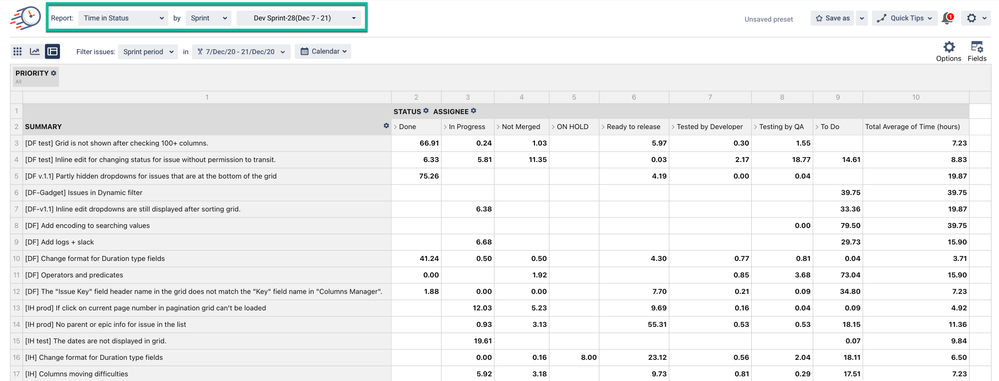This screenshot has width=999, height=381.
Task: Open the Sprint period filter dropdown
Action: tap(148, 52)
